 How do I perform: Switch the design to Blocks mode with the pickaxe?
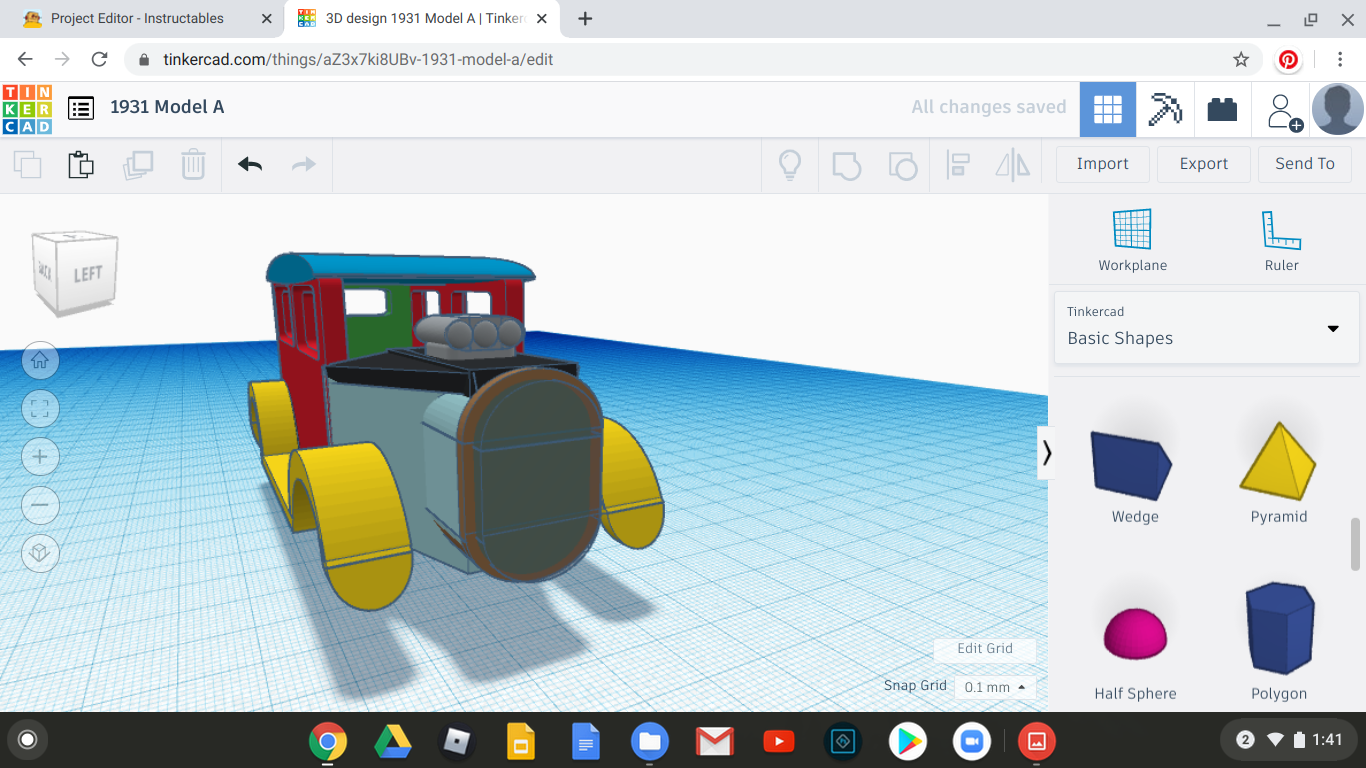point(1166,109)
